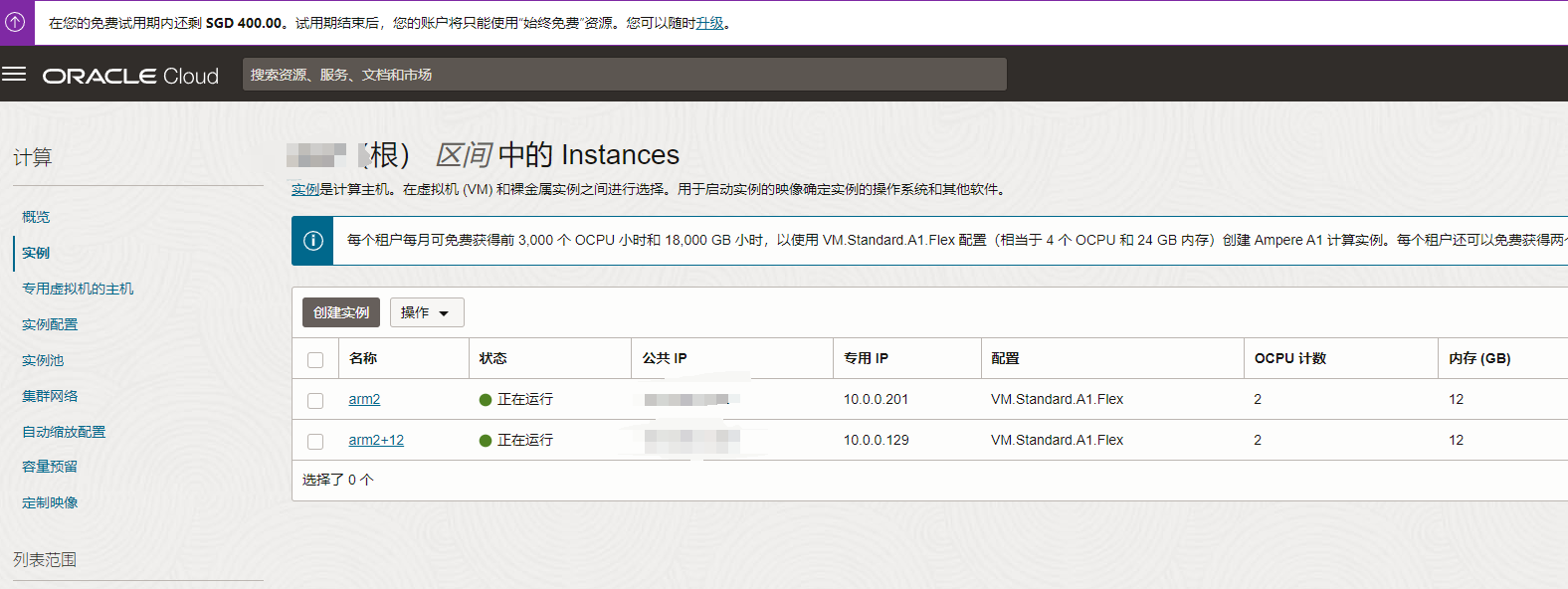
Task: Click the 配置 column header
Action: [x=1005, y=358]
